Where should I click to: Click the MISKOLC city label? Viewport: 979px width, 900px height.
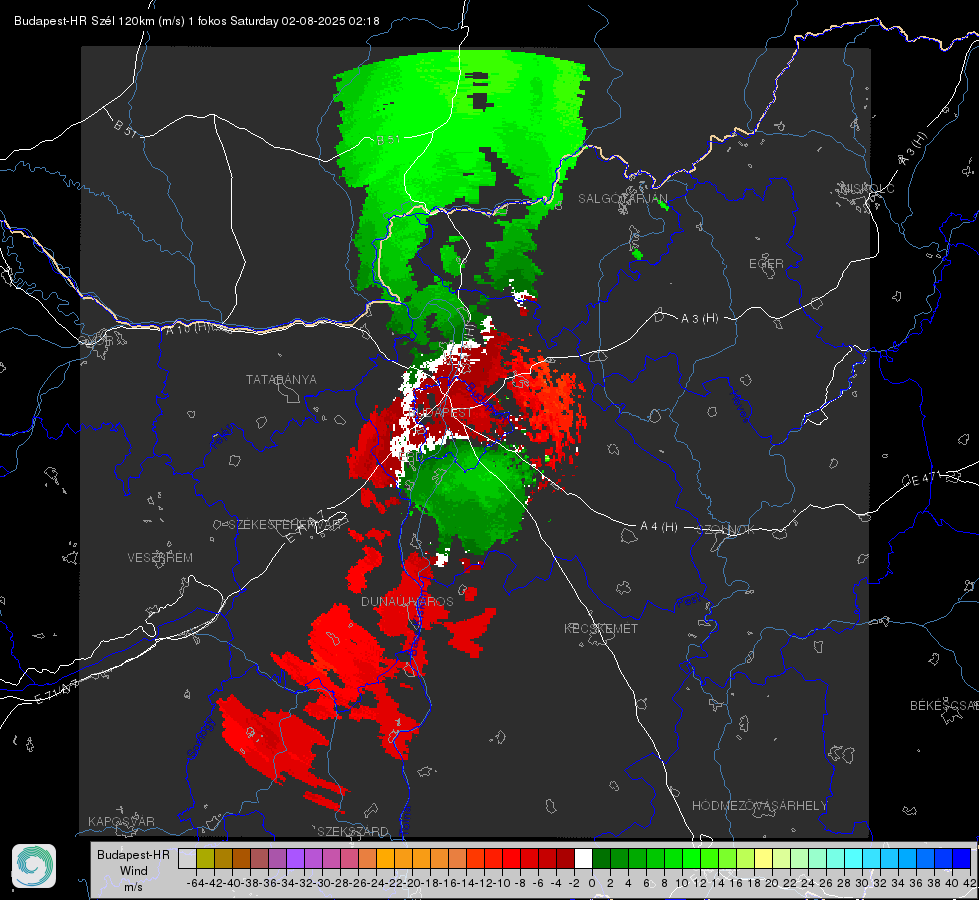[x=867, y=188]
